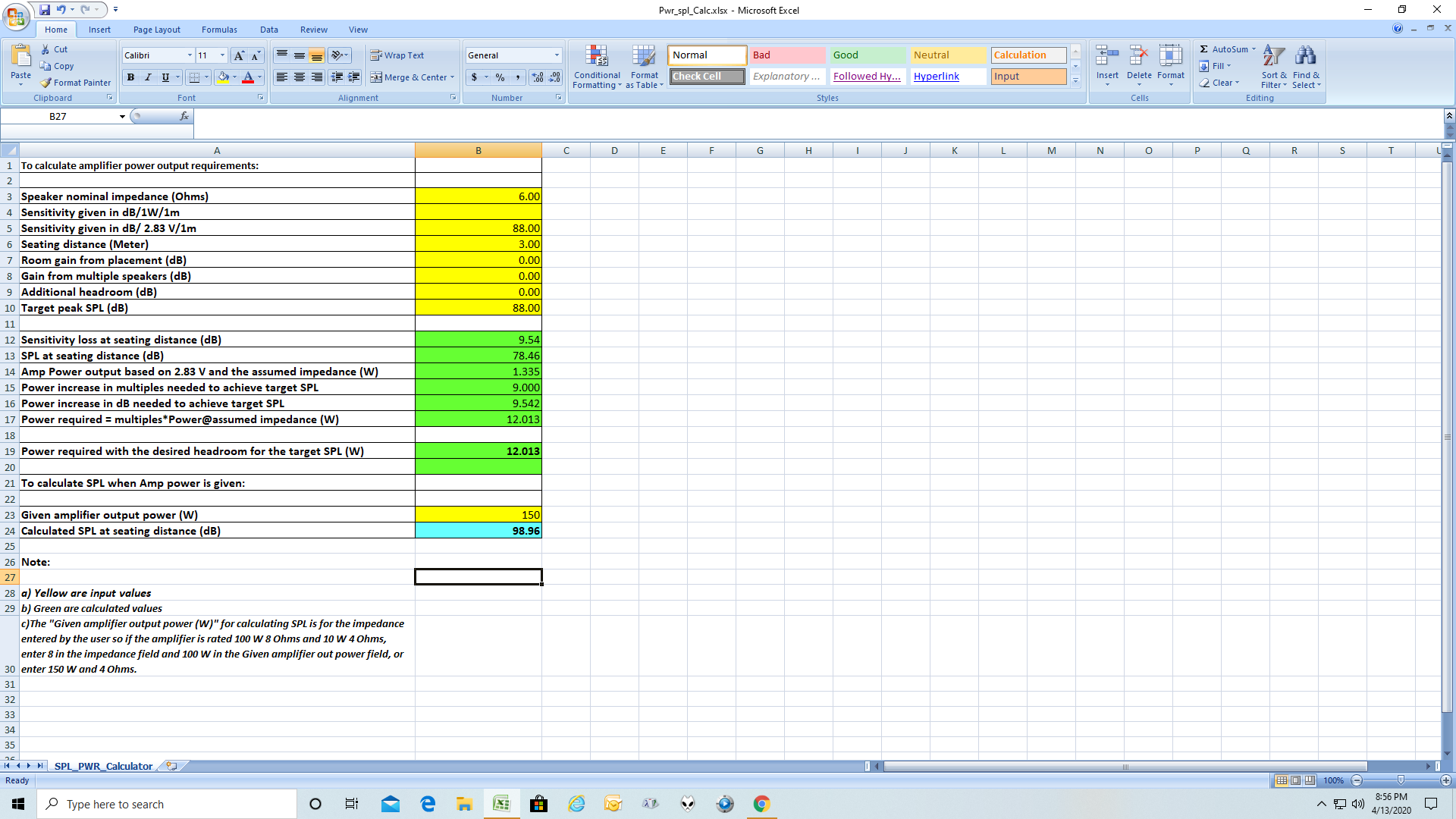Click the formula bar input
The image size is (1456, 819).
pos(817,116)
